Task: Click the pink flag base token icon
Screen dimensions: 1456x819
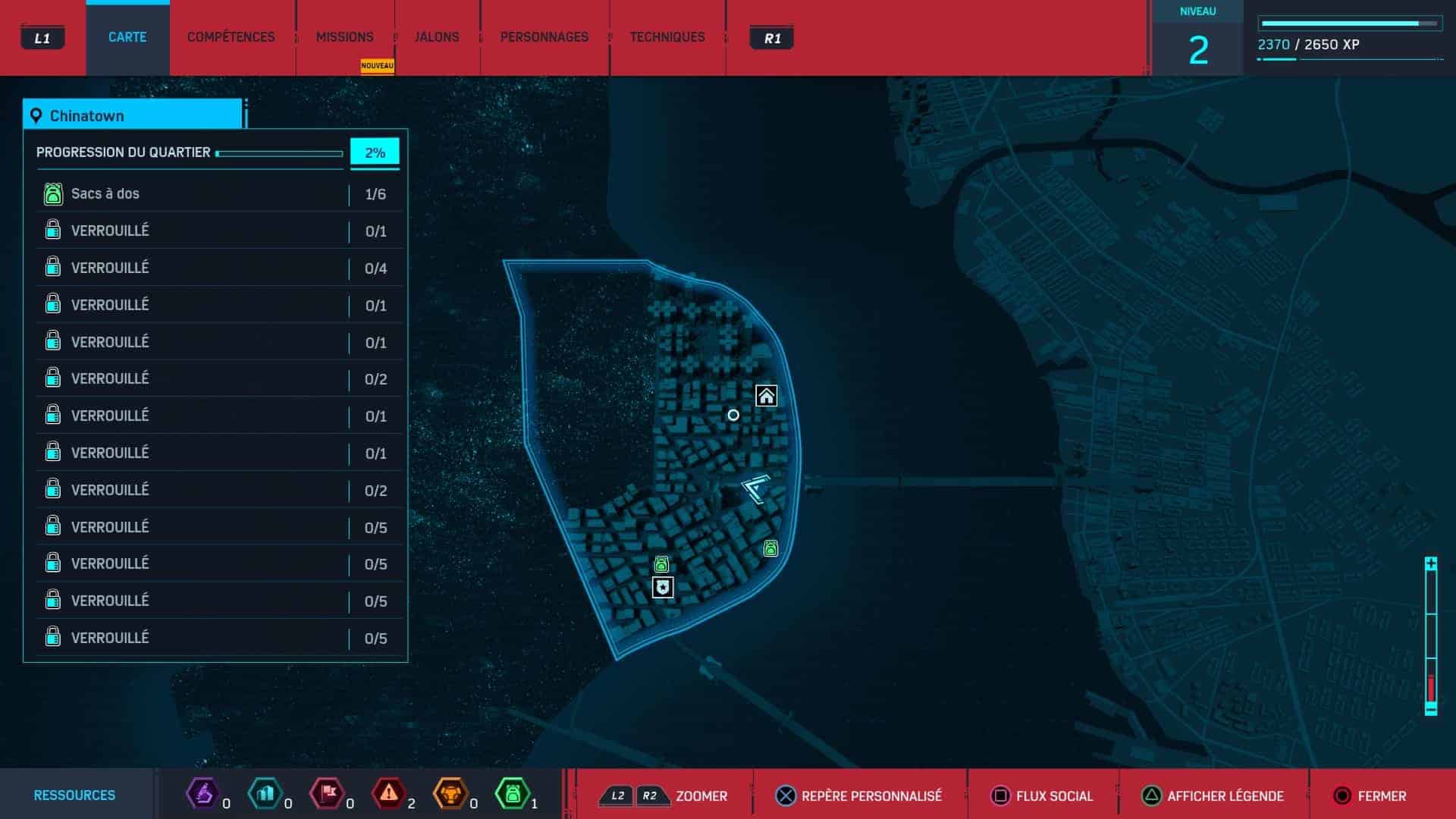Action: (x=327, y=794)
